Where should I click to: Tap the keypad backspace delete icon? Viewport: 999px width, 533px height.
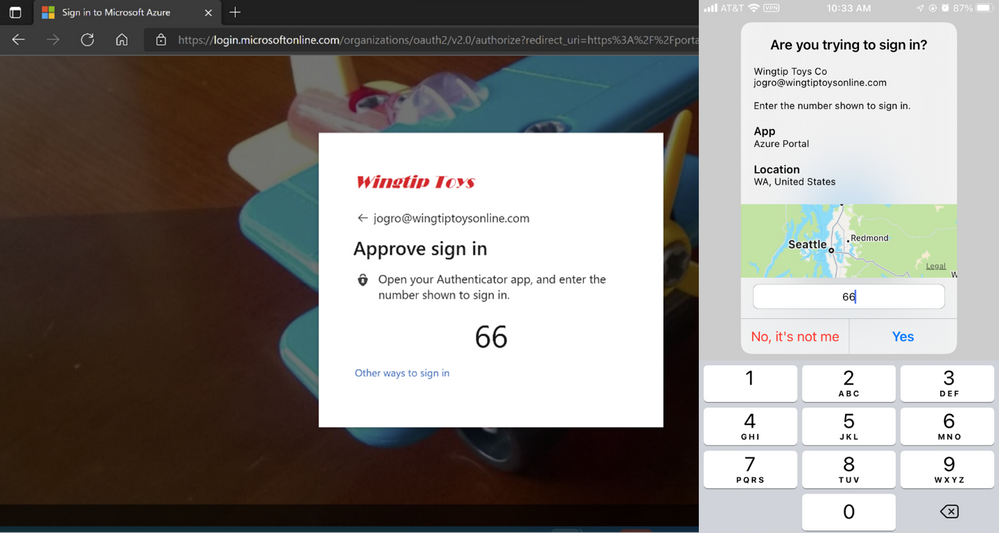point(949,511)
